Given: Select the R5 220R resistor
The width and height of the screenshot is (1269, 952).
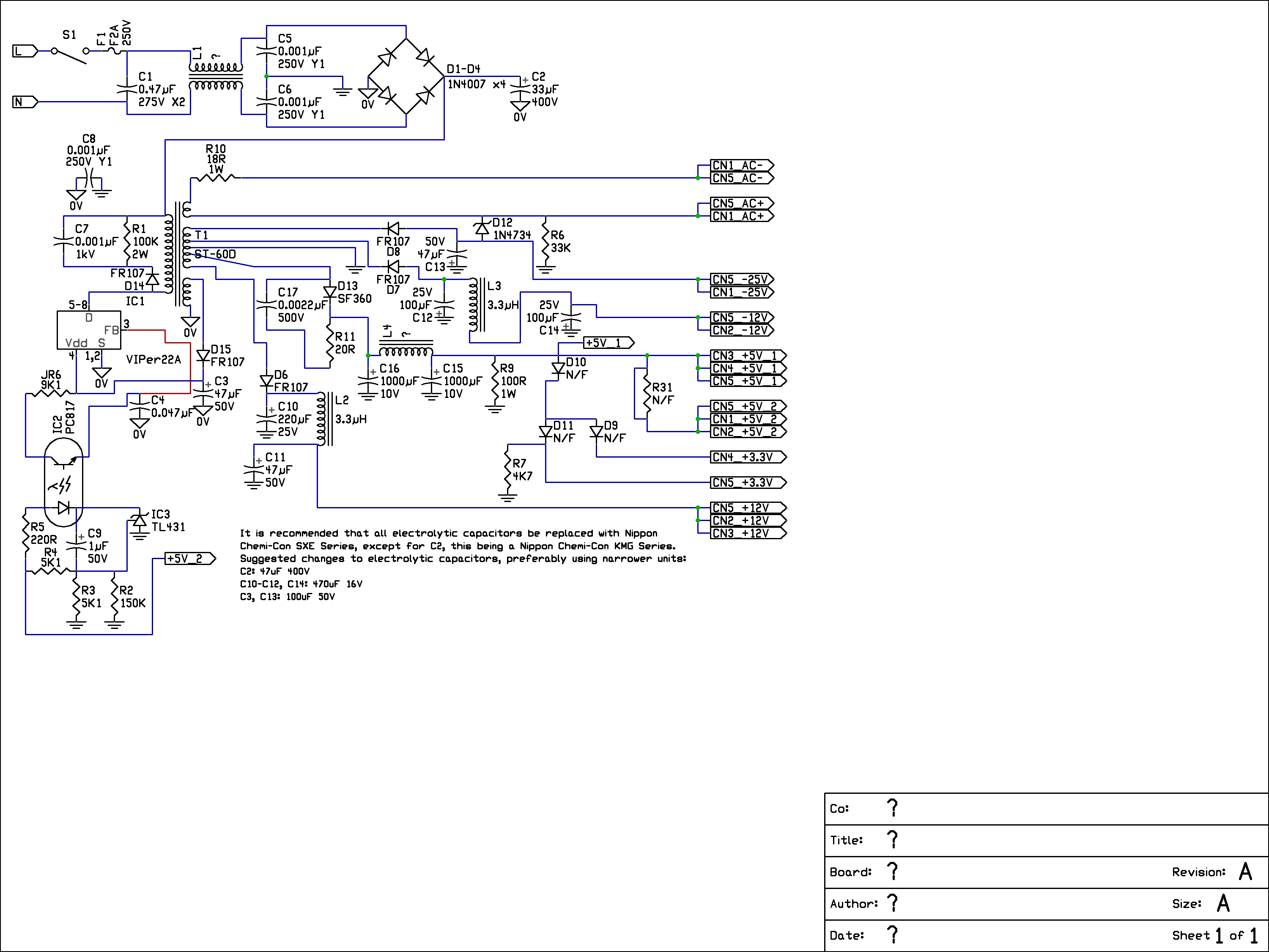Looking at the screenshot, I should (x=25, y=533).
